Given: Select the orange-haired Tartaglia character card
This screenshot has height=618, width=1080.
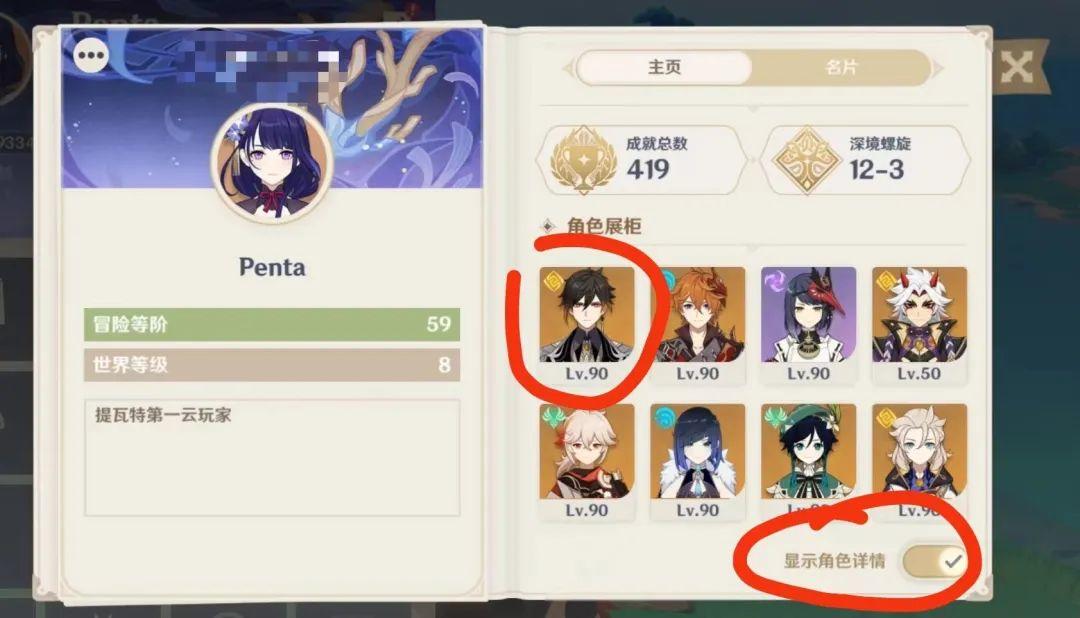Looking at the screenshot, I should (698, 325).
